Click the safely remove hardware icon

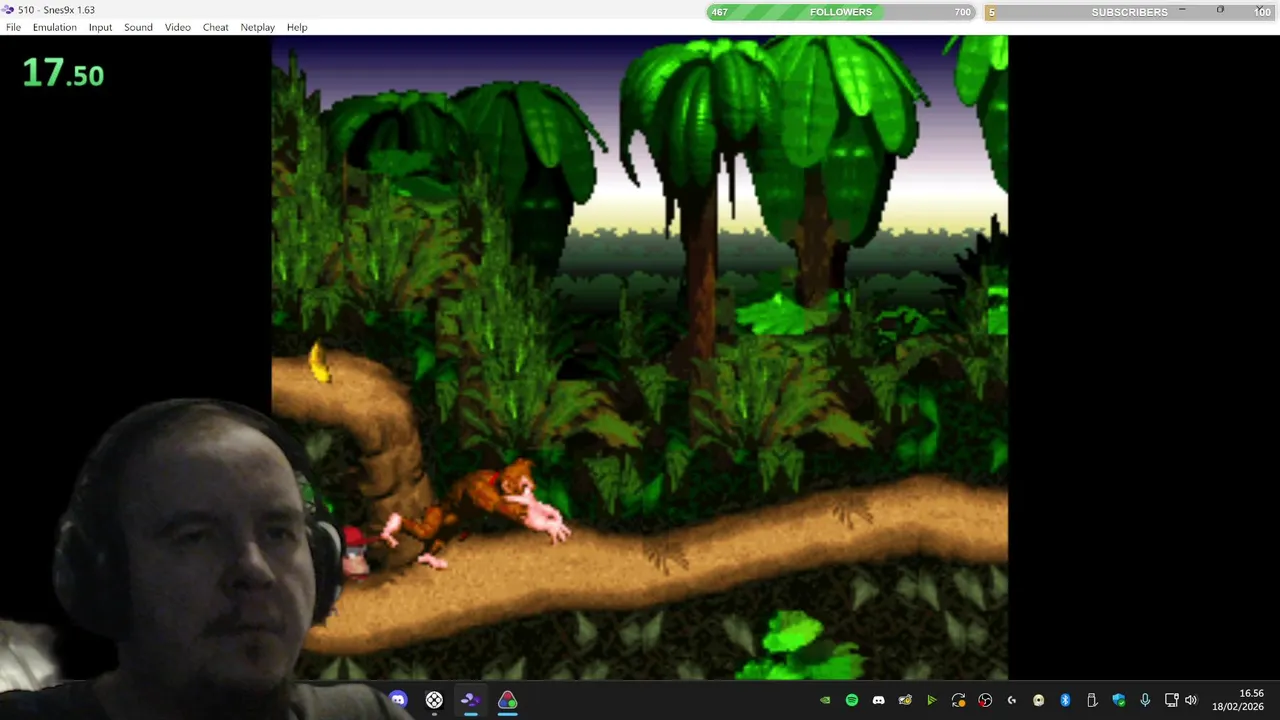pos(1092,700)
